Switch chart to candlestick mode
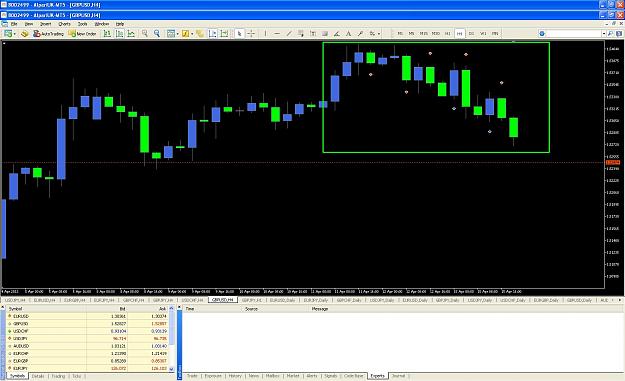The width and height of the screenshot is (625, 381). tap(119, 34)
